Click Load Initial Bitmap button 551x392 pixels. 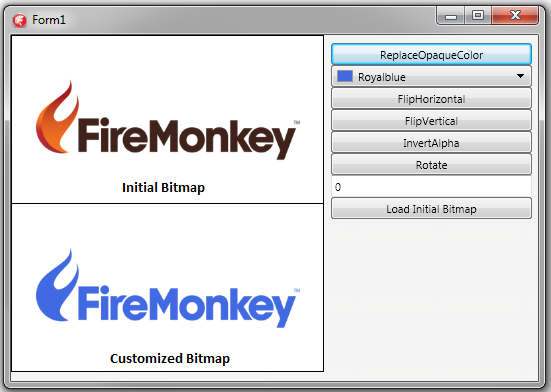(x=431, y=209)
